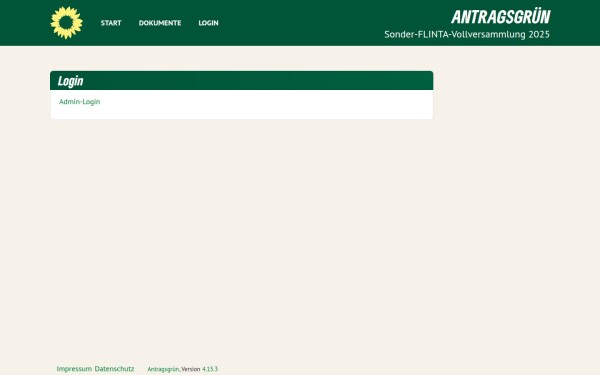
Task: Open the START menu item
Action: pyautogui.click(x=111, y=23)
